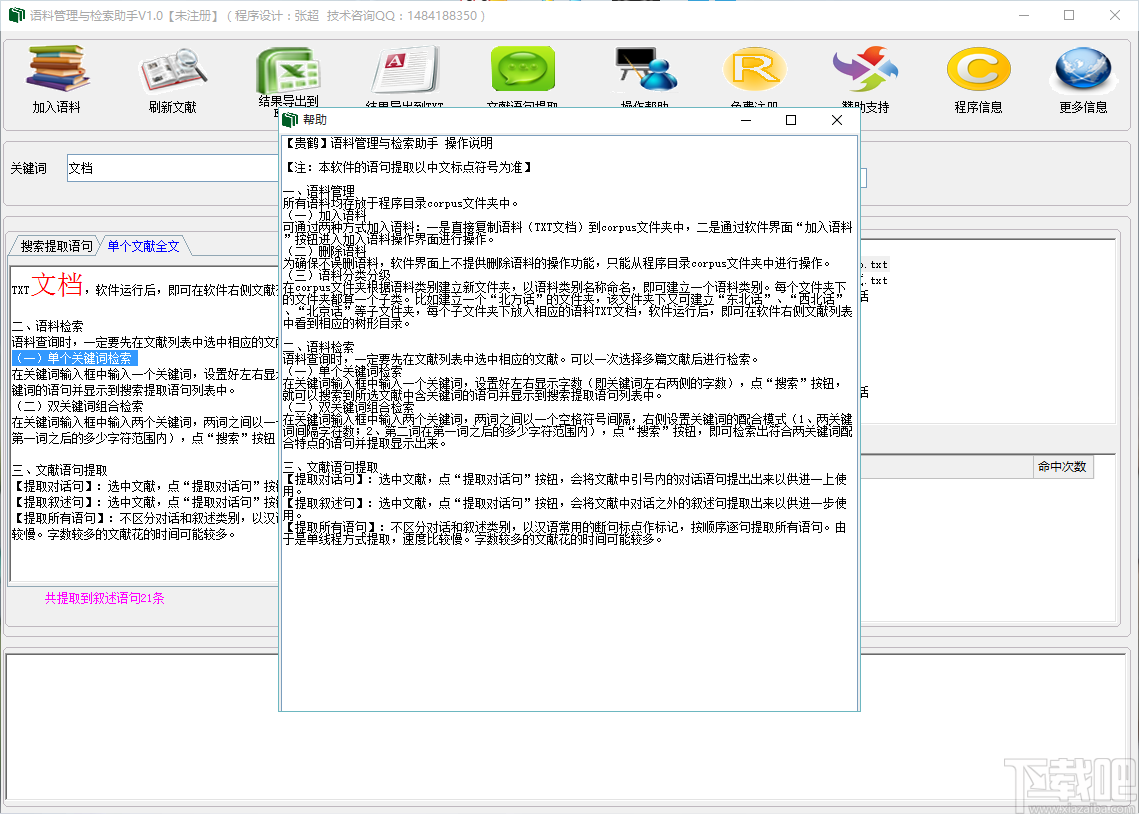Click 二、语料检索 heading in main text
Screen dimensions: 1139x814
(x=47, y=326)
